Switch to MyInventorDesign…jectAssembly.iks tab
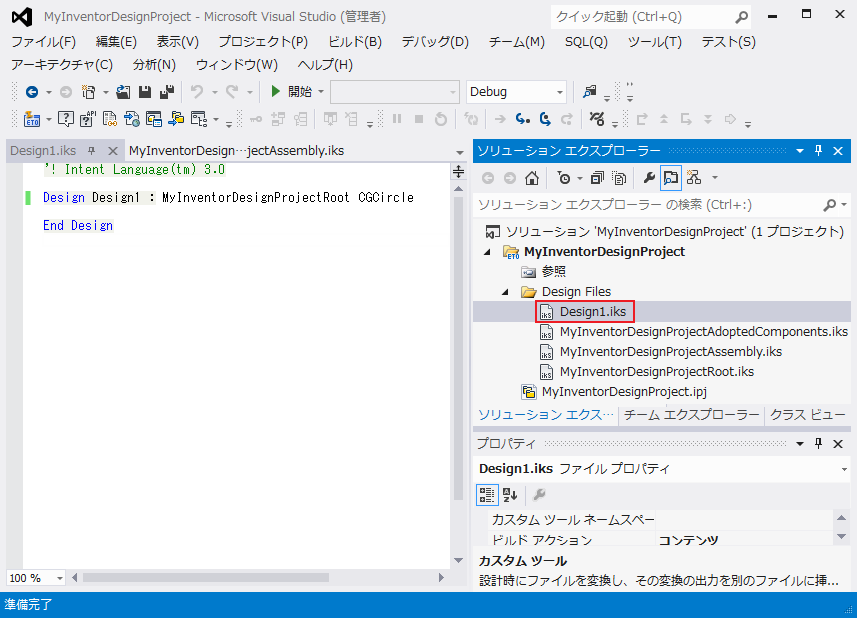 coord(237,151)
